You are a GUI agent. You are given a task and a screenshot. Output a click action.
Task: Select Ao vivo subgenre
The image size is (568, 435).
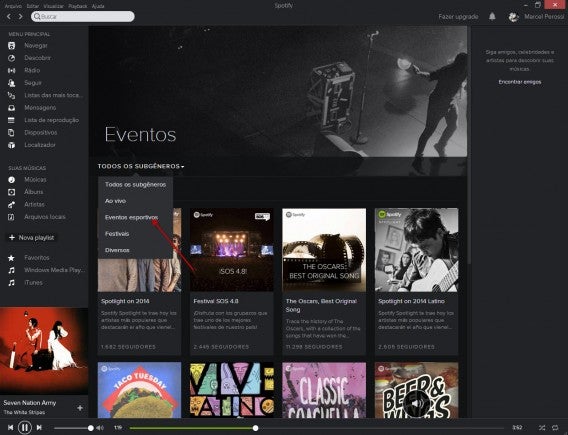135,201
